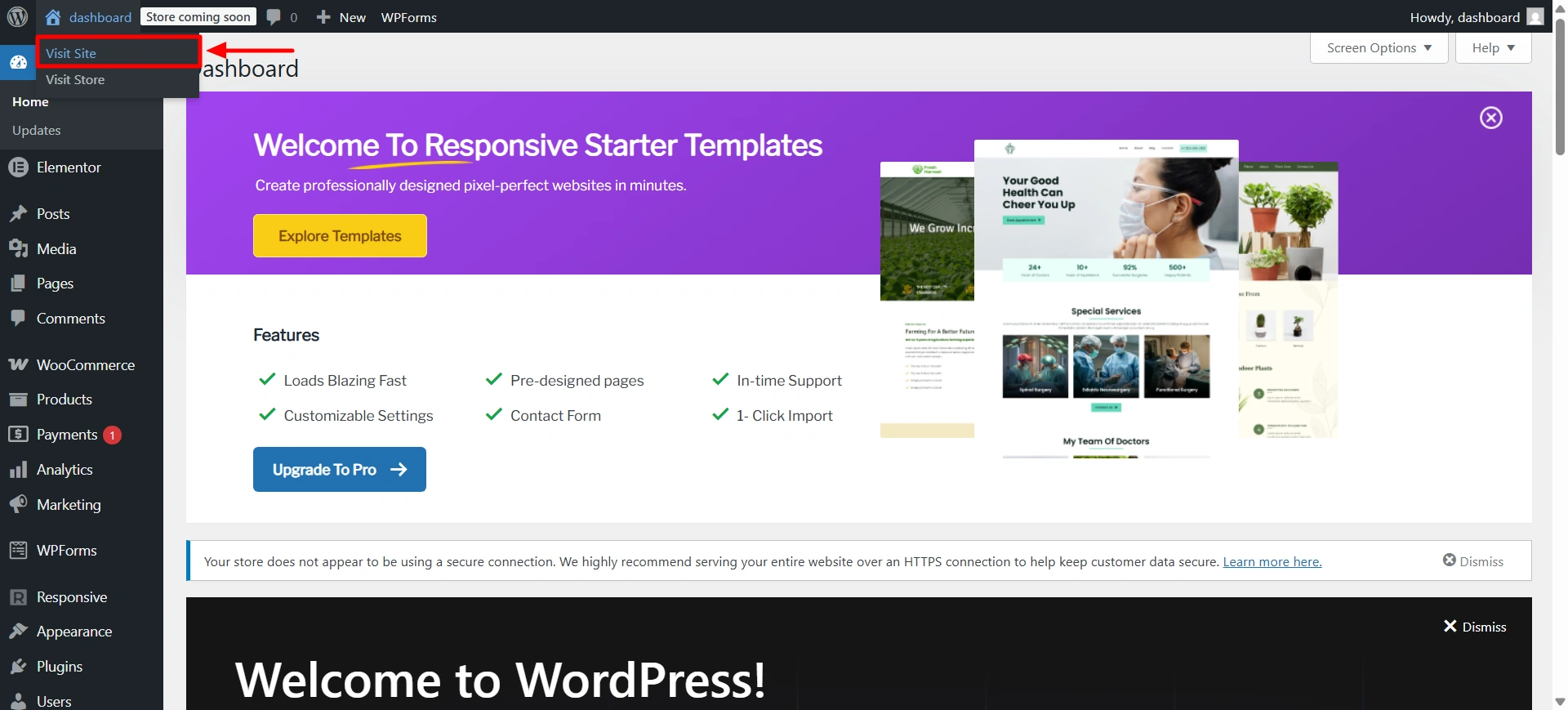The width and height of the screenshot is (1568, 710).
Task: Click the Appearance brush icon
Action: coord(18,632)
